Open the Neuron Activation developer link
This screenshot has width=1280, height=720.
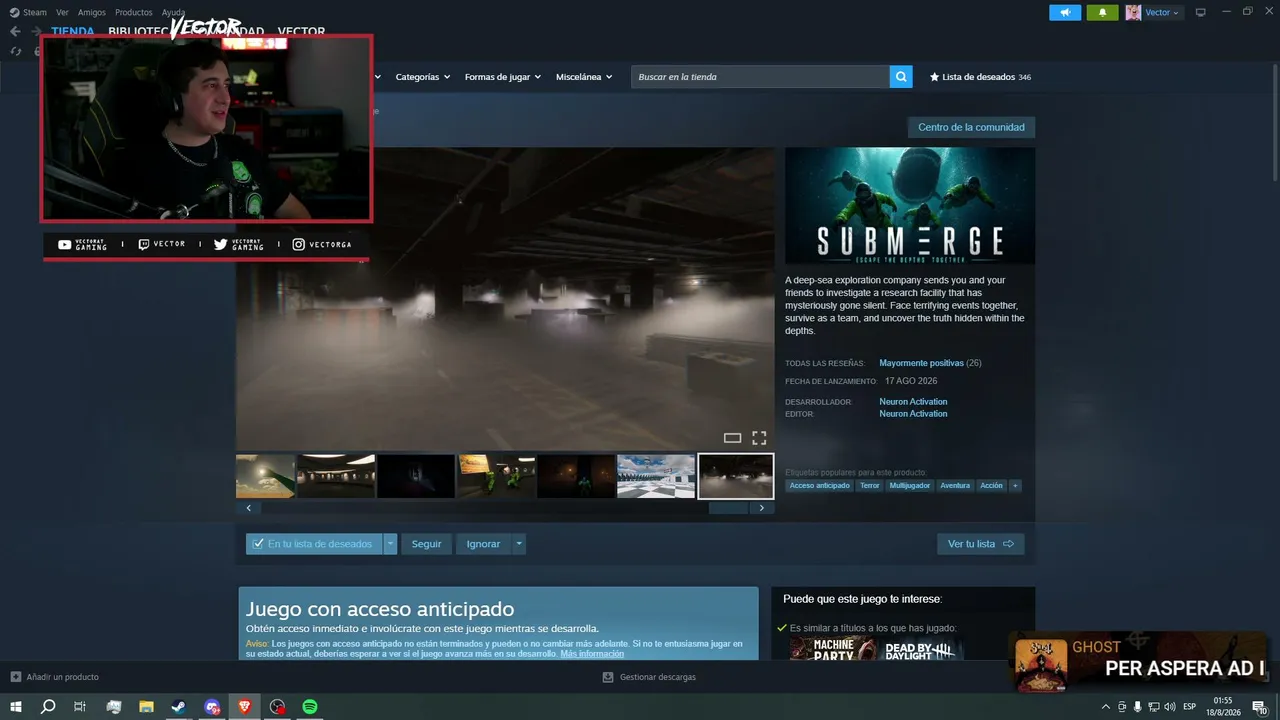coord(913,402)
